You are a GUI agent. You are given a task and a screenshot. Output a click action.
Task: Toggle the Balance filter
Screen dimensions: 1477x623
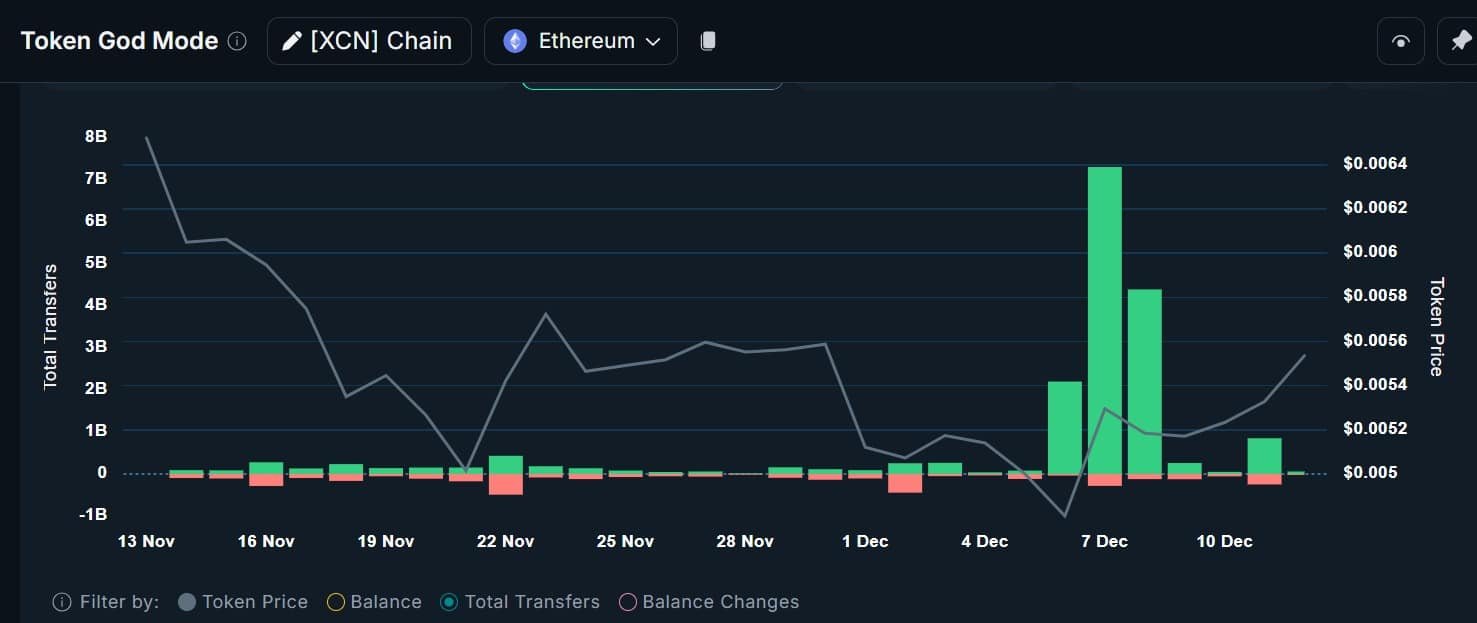(374, 602)
